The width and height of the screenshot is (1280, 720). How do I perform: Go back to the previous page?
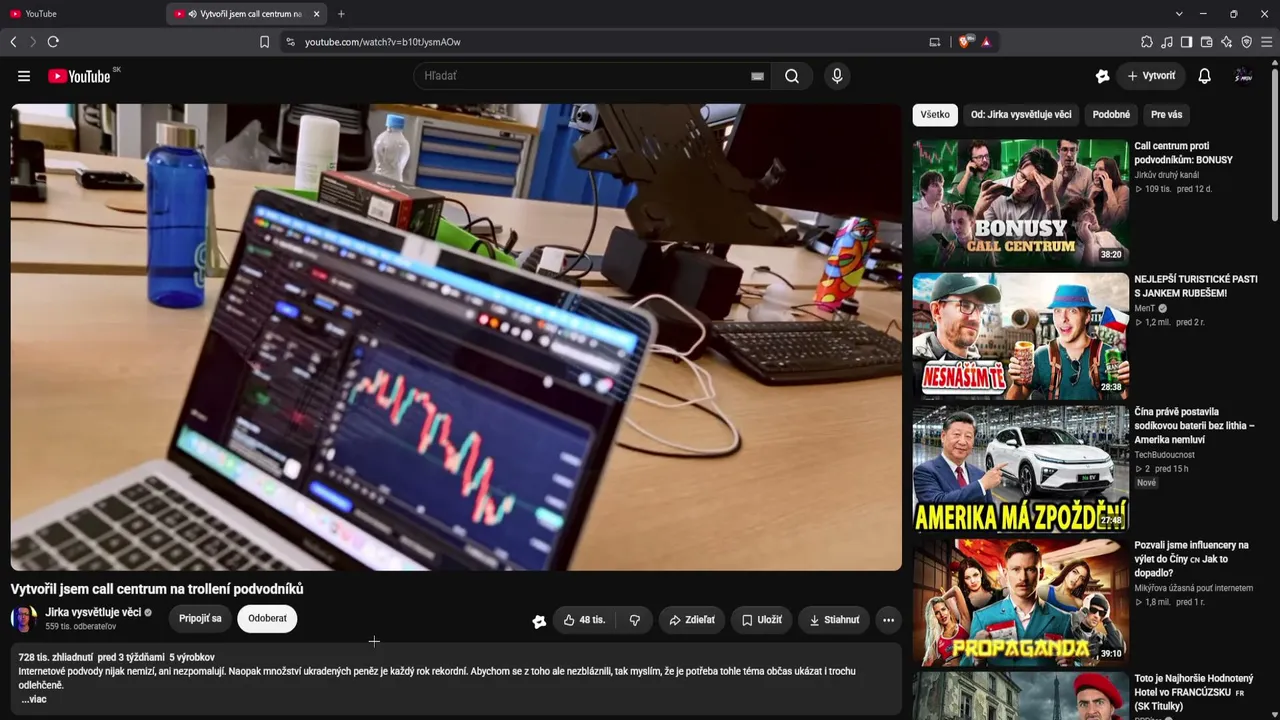click(x=13, y=42)
